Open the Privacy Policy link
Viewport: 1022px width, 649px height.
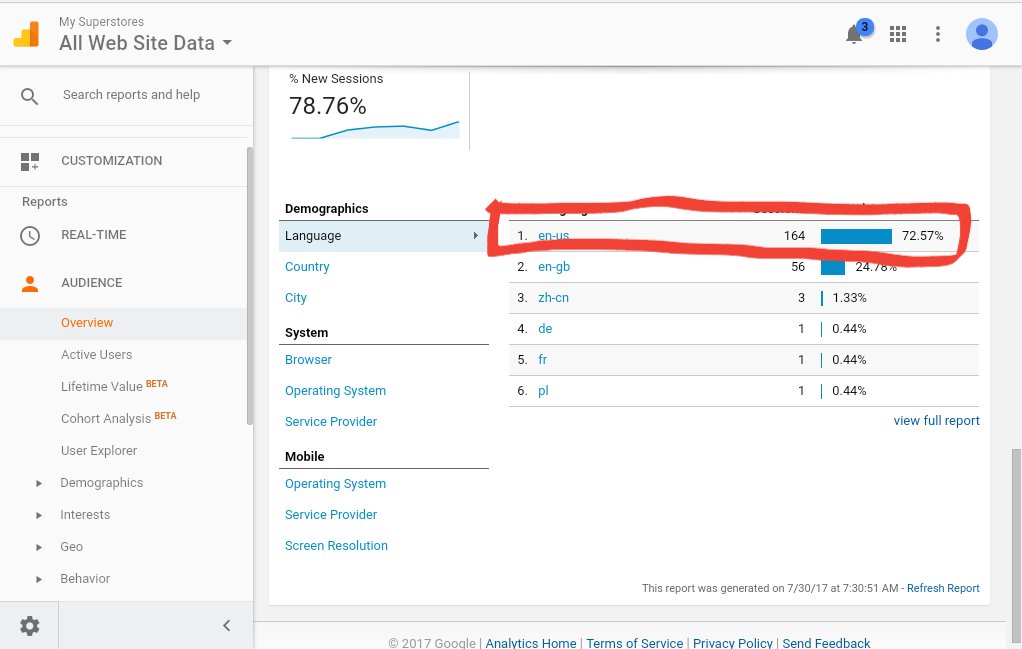click(x=733, y=643)
